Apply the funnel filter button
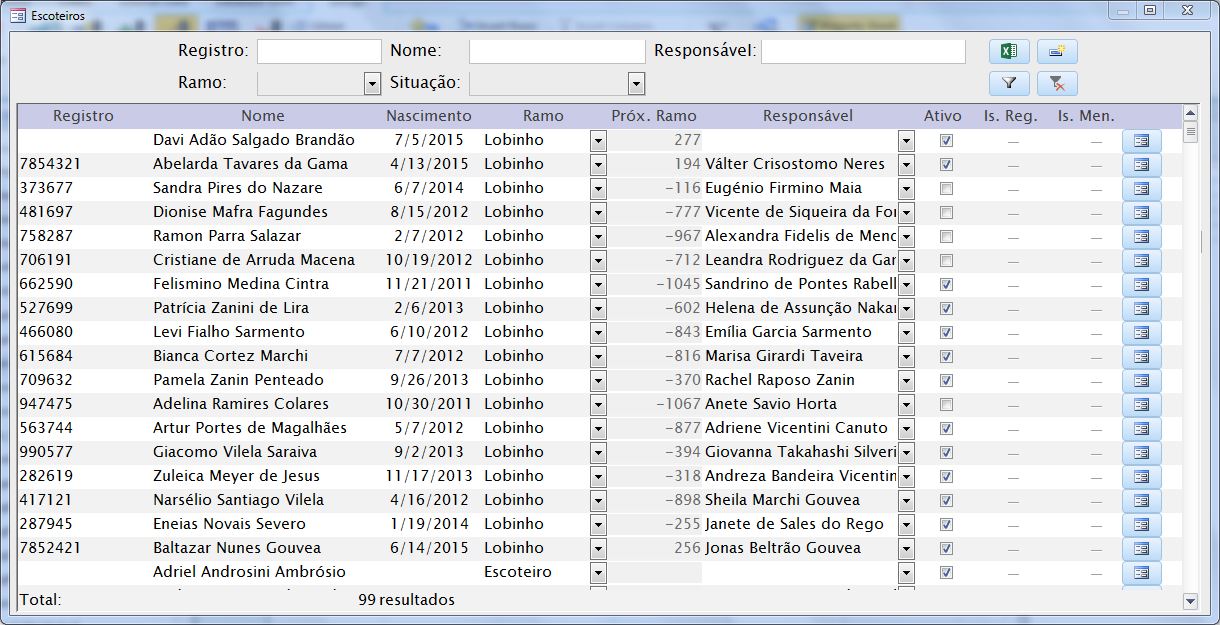This screenshot has height=625, width=1220. [1009, 84]
